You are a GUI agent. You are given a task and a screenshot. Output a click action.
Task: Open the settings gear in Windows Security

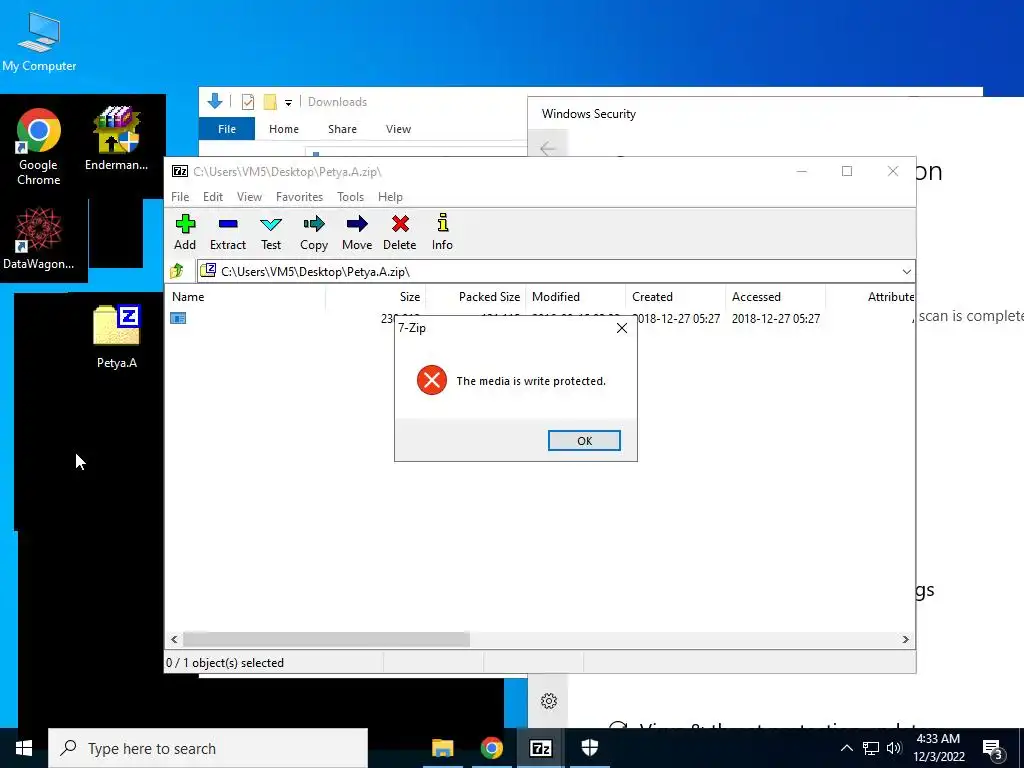coord(549,701)
